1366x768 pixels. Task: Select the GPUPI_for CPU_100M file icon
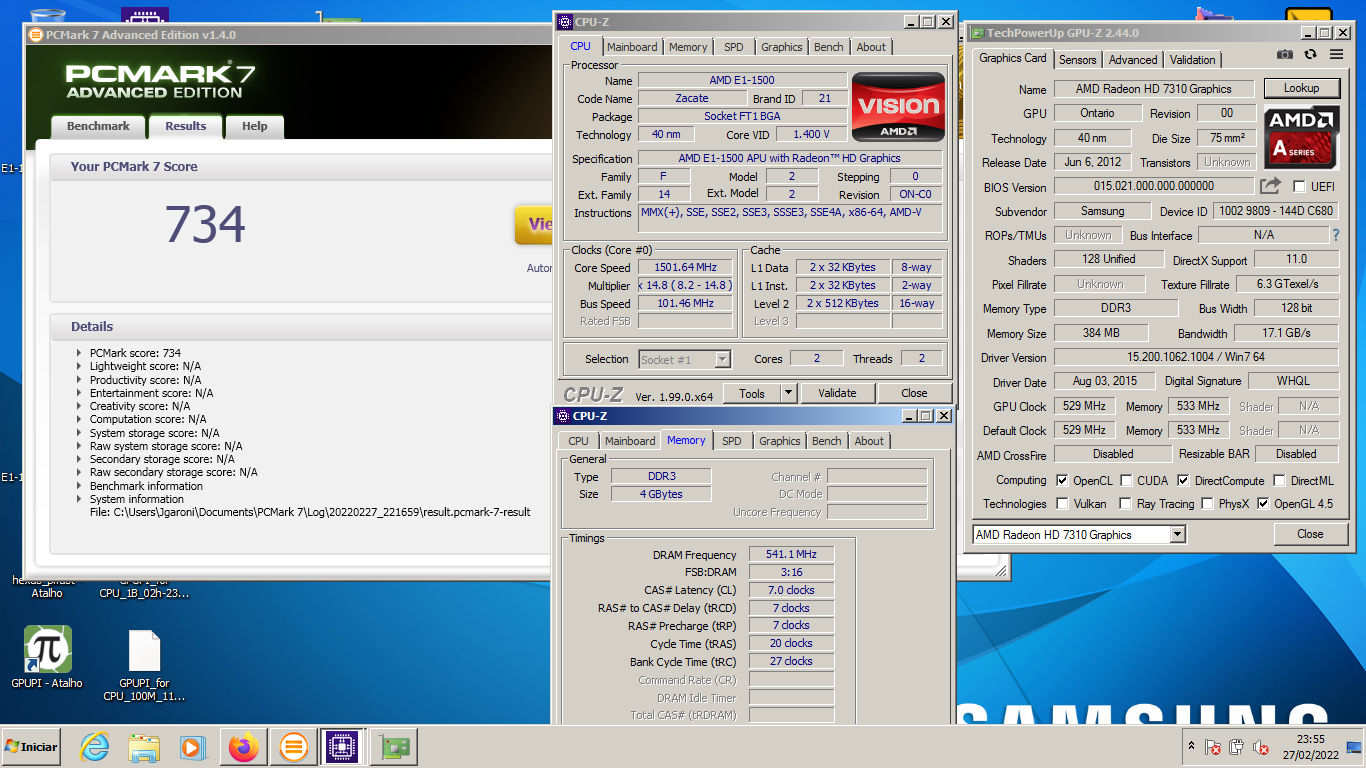click(145, 665)
